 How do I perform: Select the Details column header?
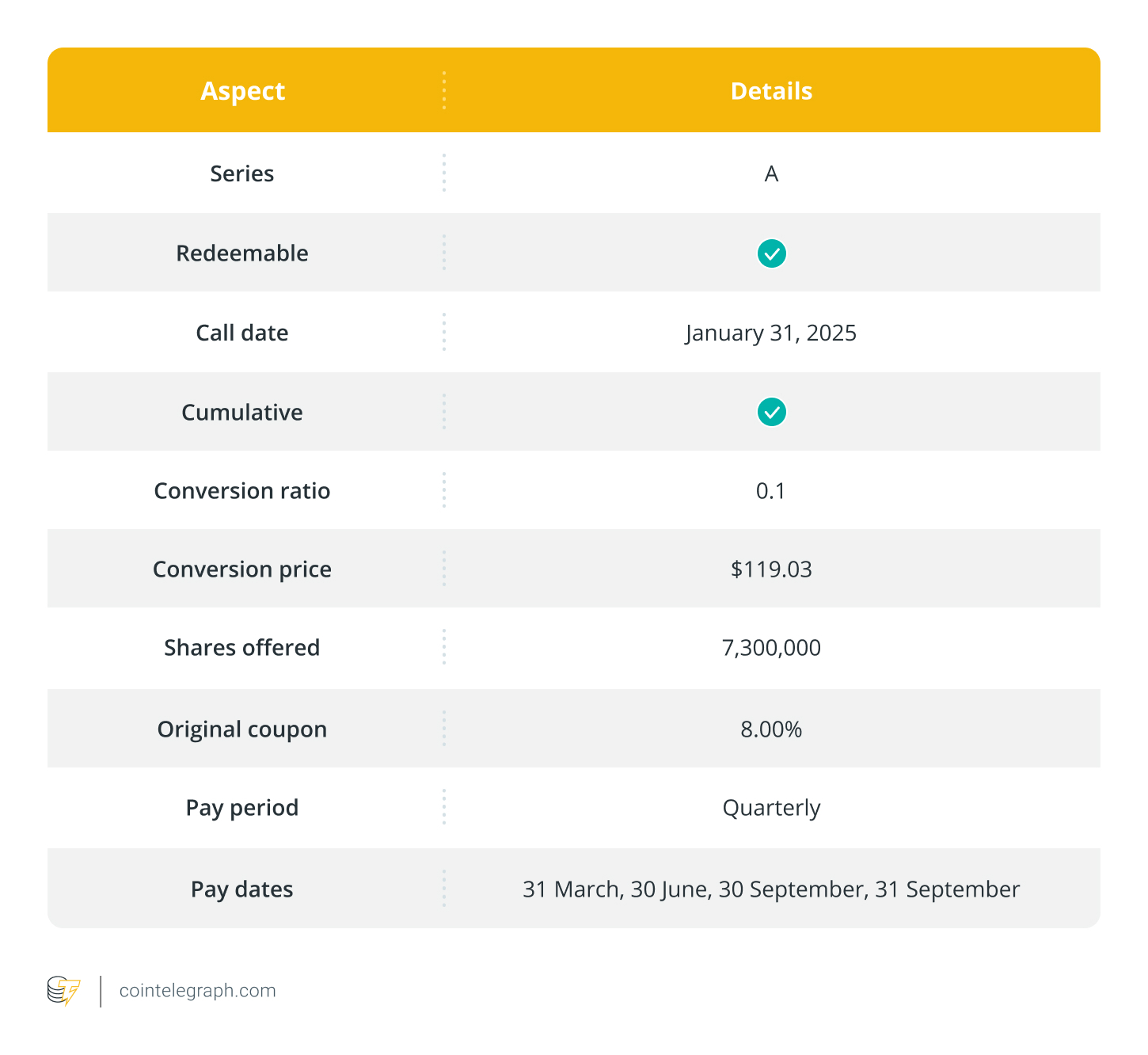pos(771,91)
